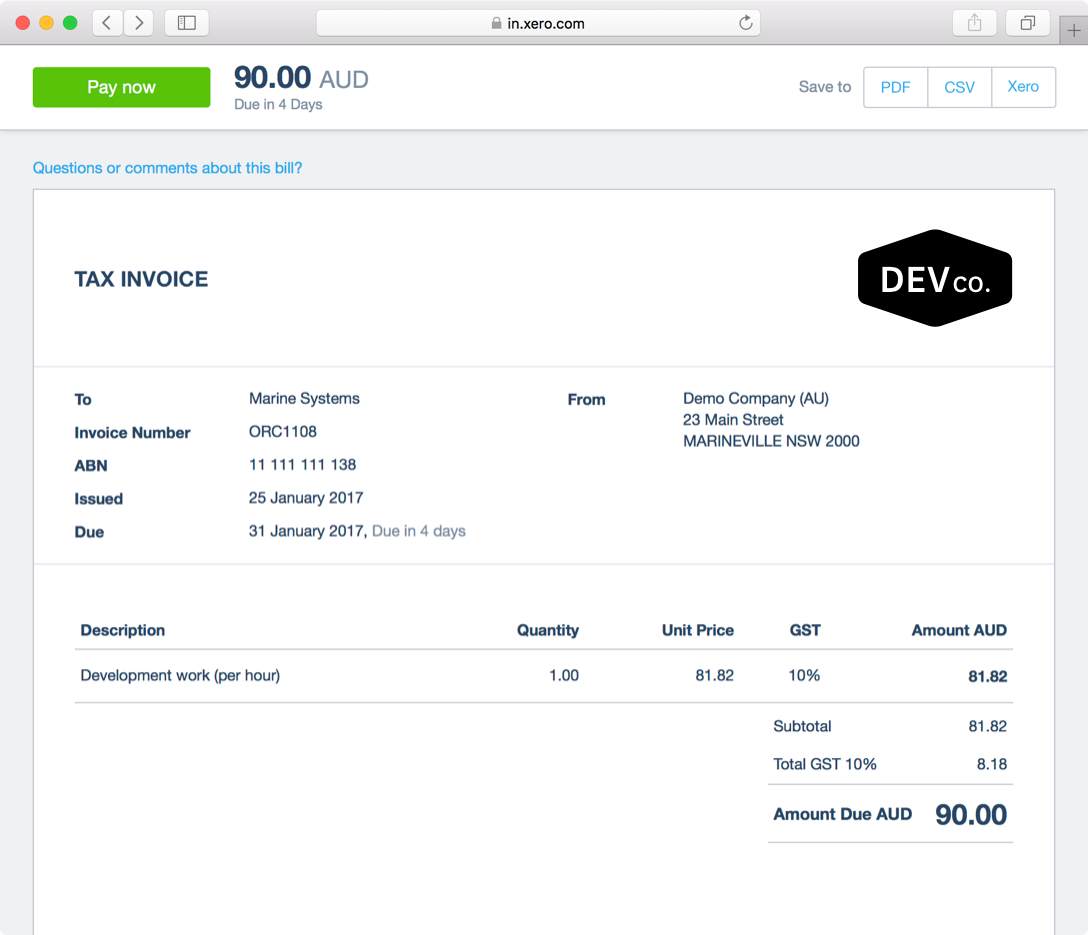Show the tab overview
The height and width of the screenshot is (935, 1088).
point(1028,22)
